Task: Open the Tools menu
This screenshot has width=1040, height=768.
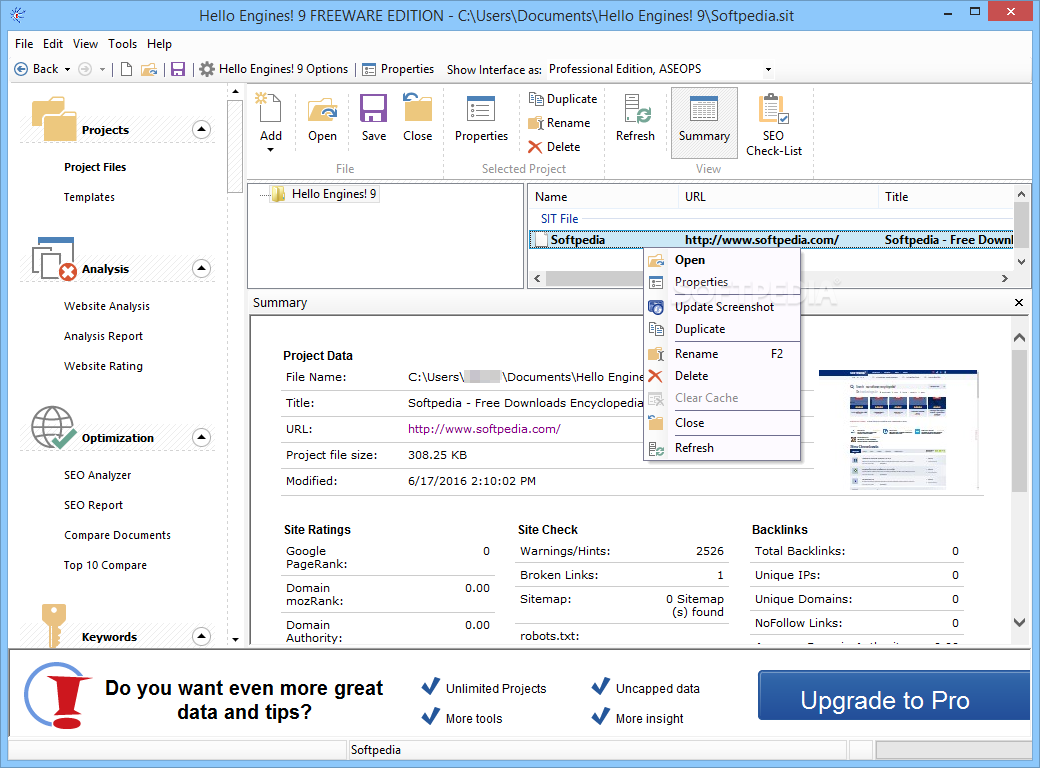Action: (x=123, y=44)
